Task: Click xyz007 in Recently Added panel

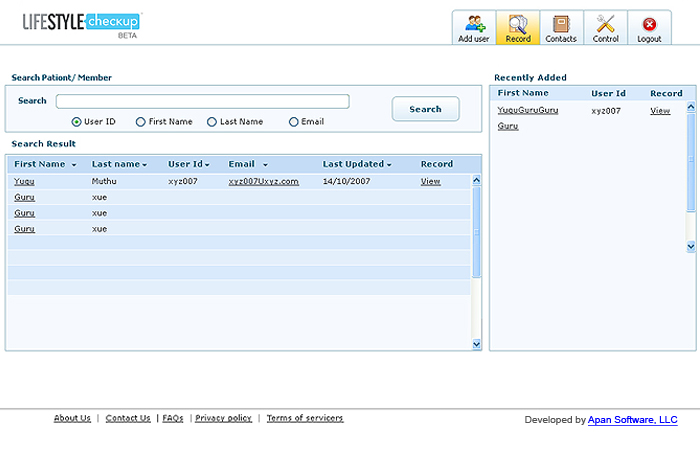Action: (x=606, y=111)
